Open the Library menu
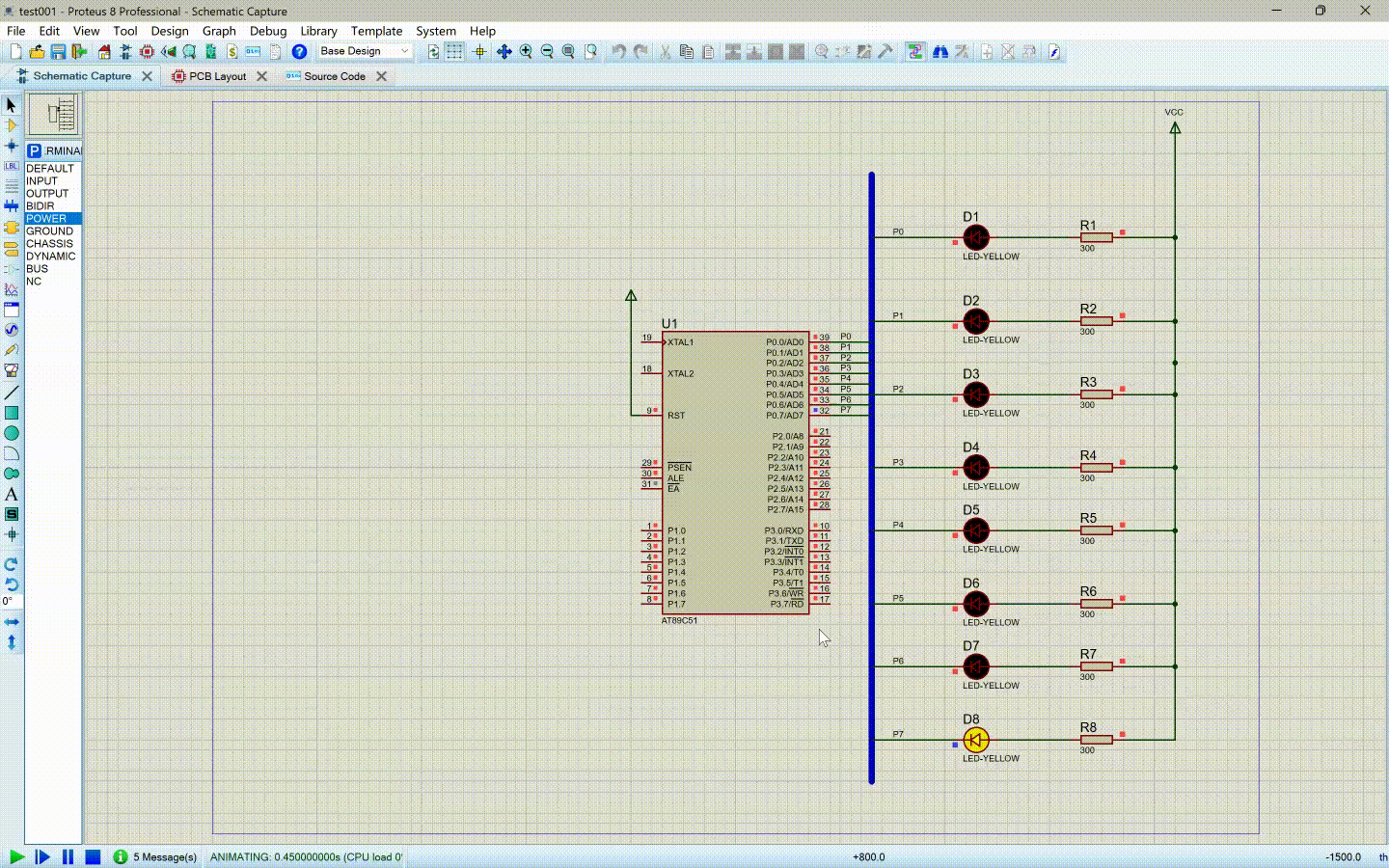 coord(318,31)
